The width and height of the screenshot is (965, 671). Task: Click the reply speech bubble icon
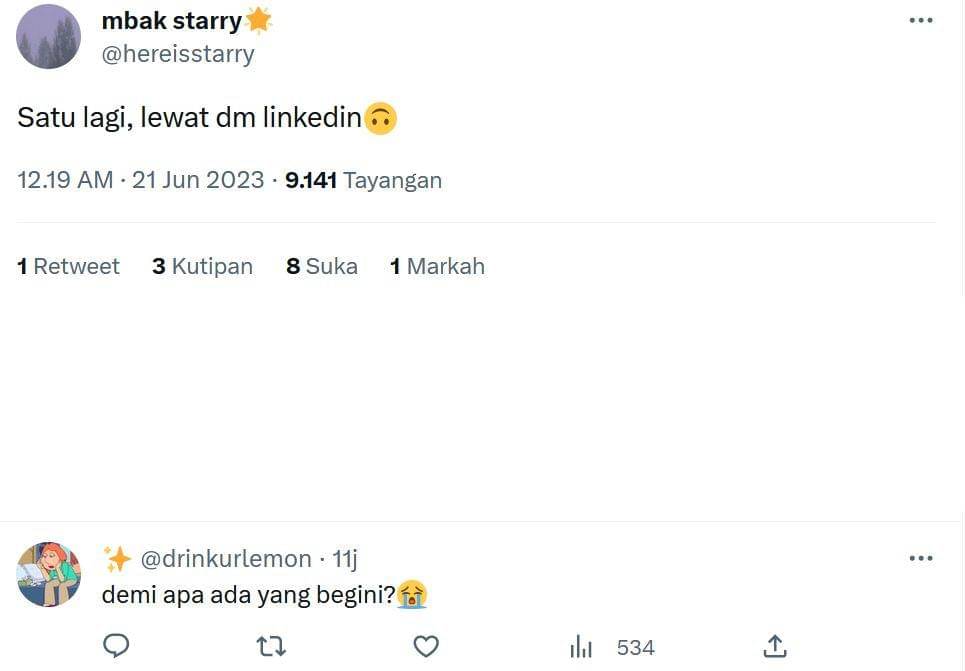(x=117, y=646)
